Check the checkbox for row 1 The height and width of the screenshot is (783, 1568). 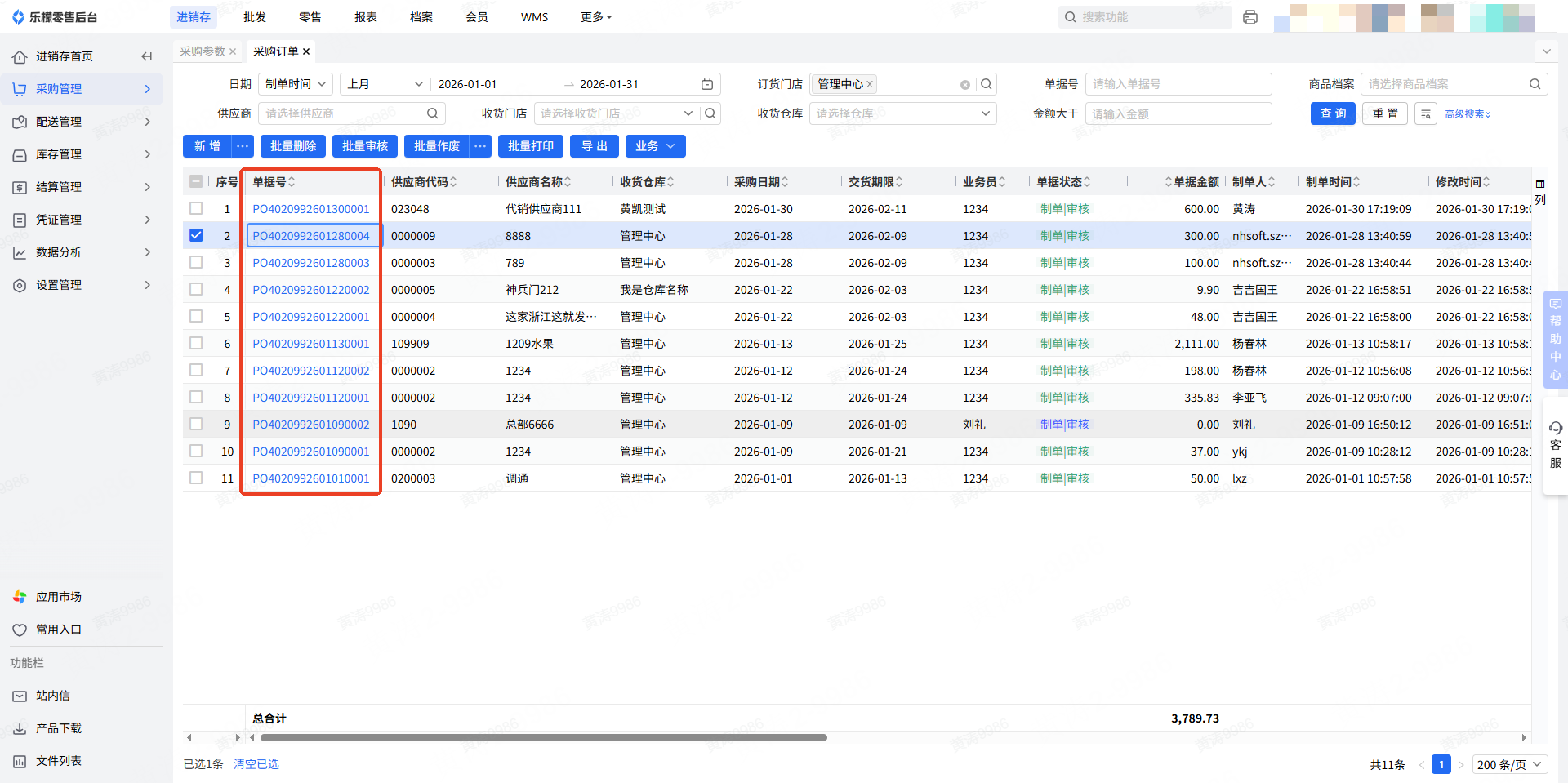[x=196, y=209]
